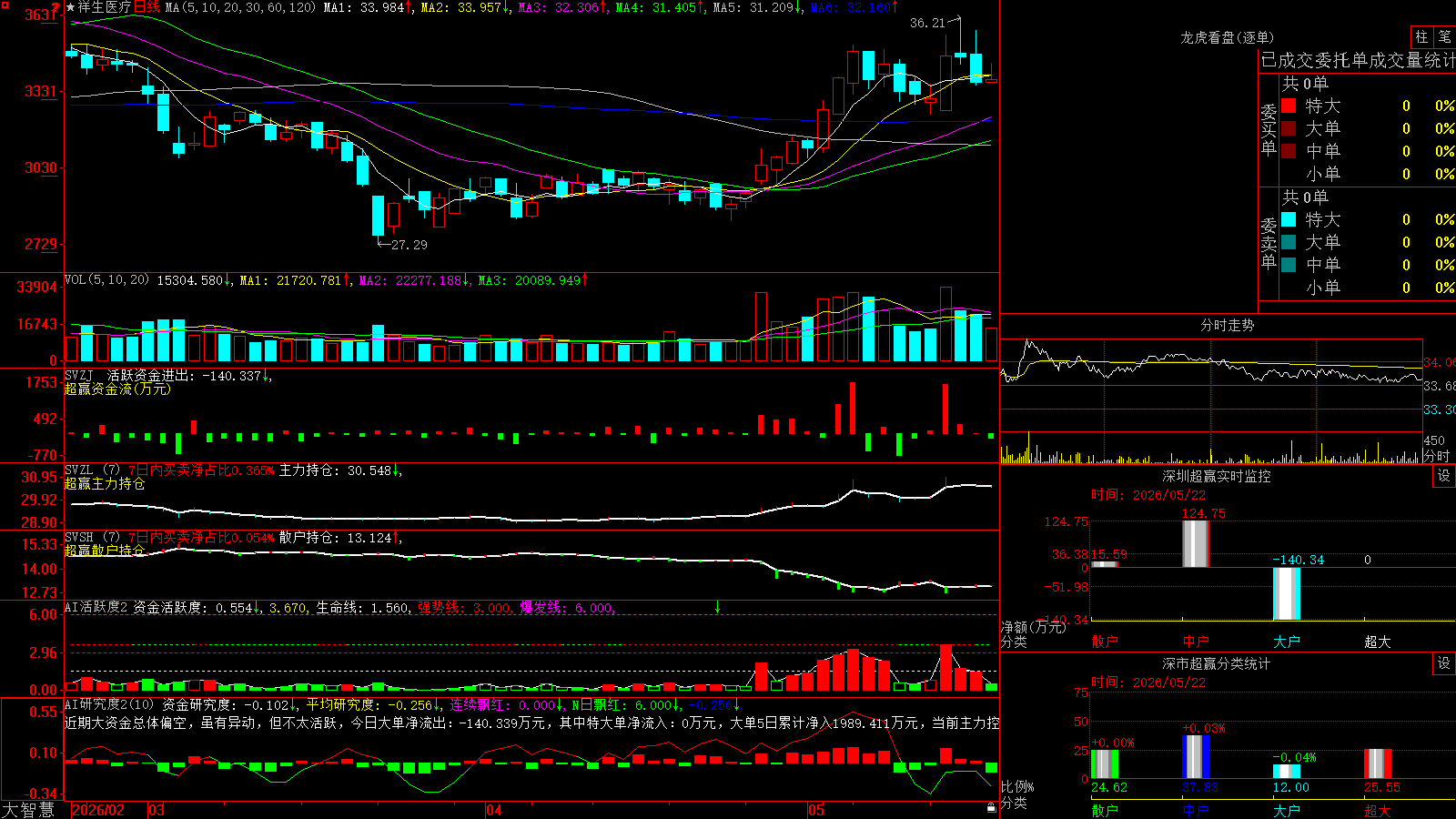This screenshot has width=1456, height=819.
Task: Click the red question mark icon beside 3631
Action: 56,8
